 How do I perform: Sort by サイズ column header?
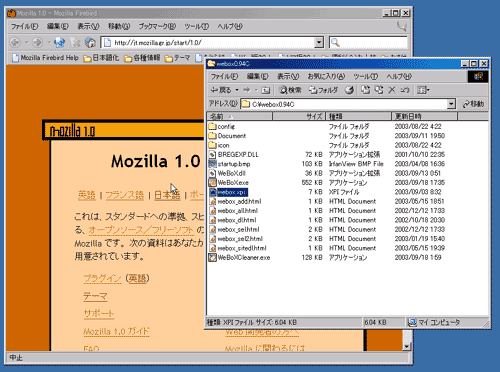tap(299, 116)
